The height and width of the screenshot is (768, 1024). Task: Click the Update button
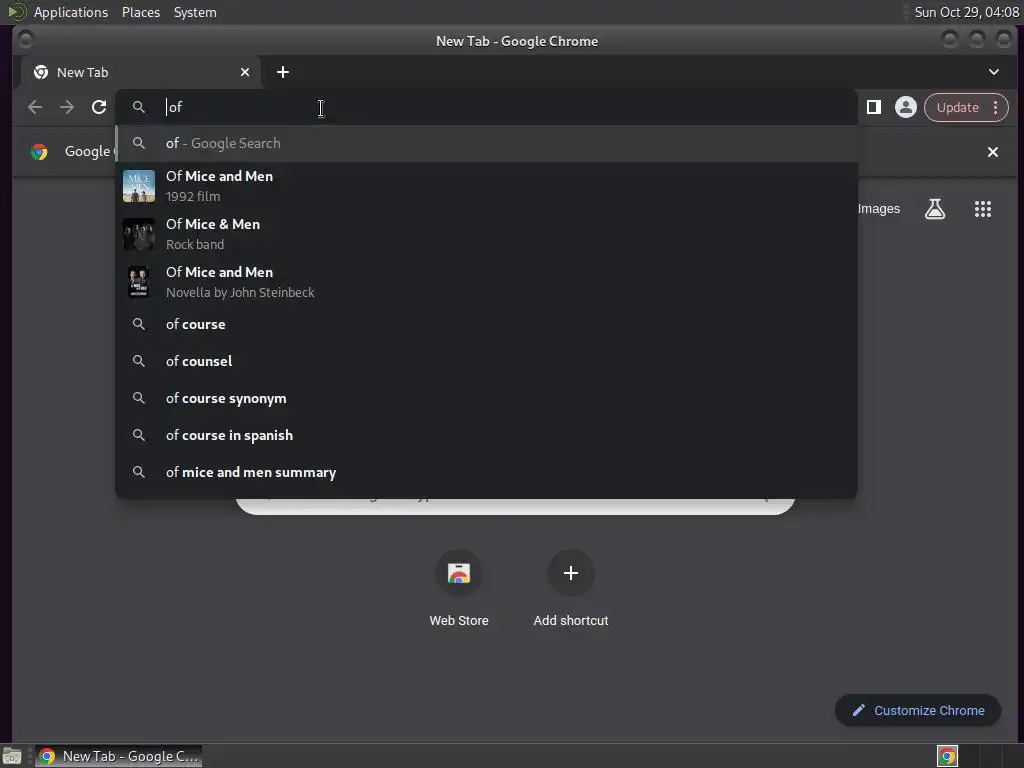(x=957, y=107)
